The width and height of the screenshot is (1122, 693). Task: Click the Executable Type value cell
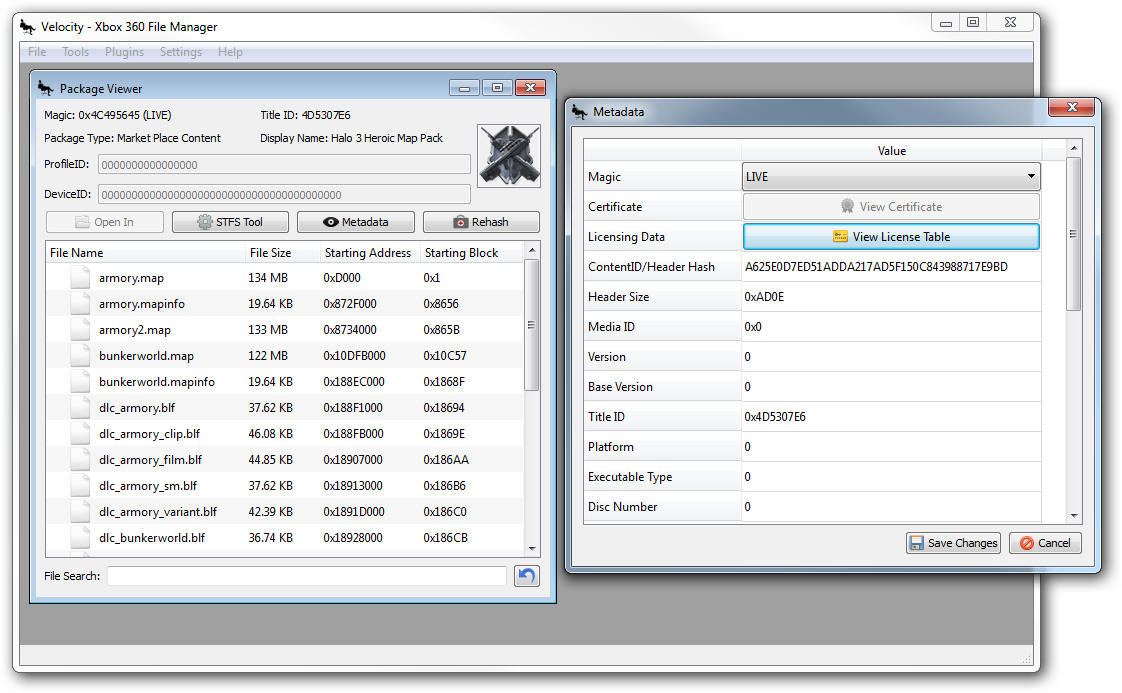[x=891, y=477]
